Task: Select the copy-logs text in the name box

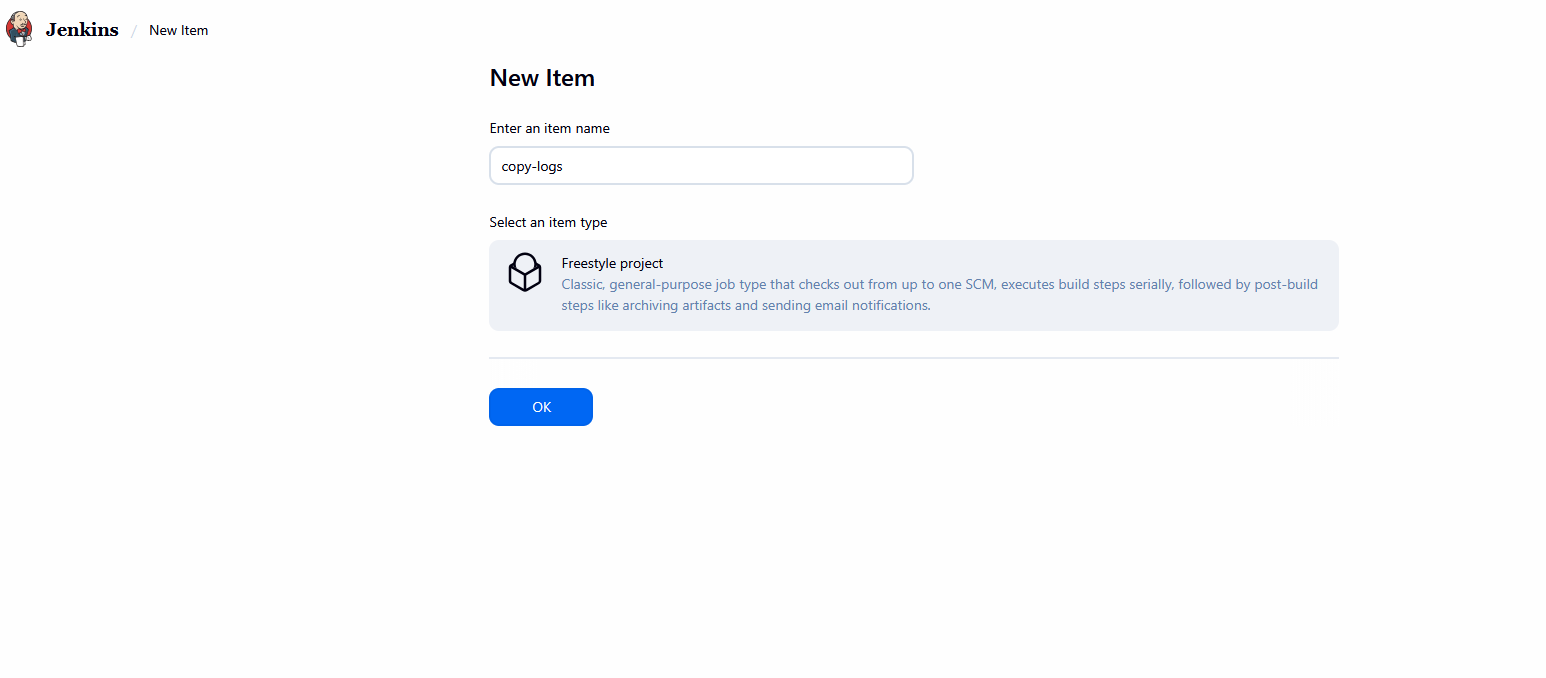Action: tap(531, 165)
